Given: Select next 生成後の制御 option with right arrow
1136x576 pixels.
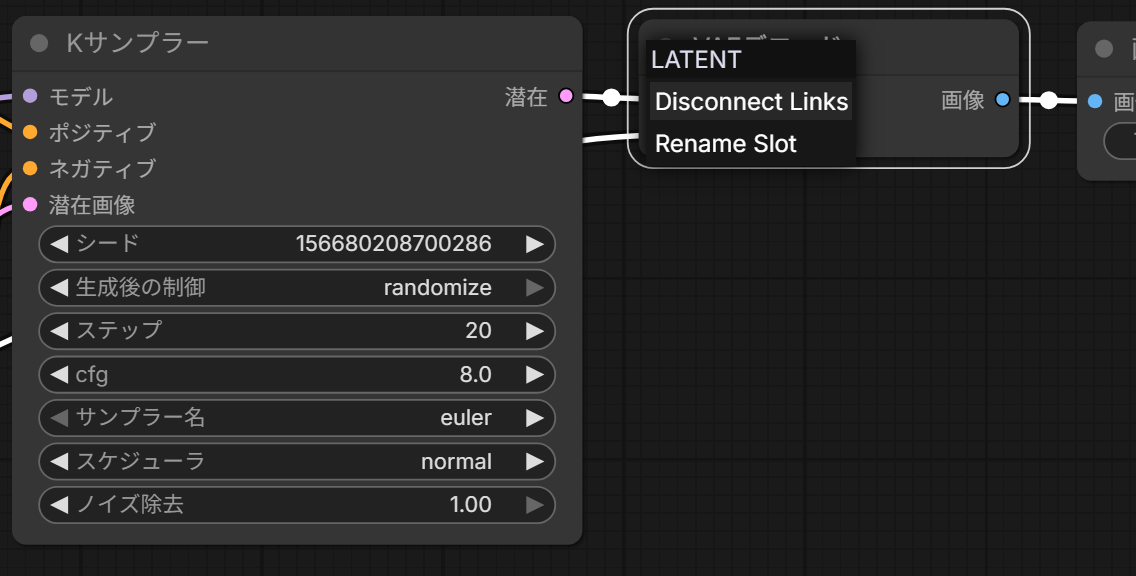Looking at the screenshot, I should 535,288.
